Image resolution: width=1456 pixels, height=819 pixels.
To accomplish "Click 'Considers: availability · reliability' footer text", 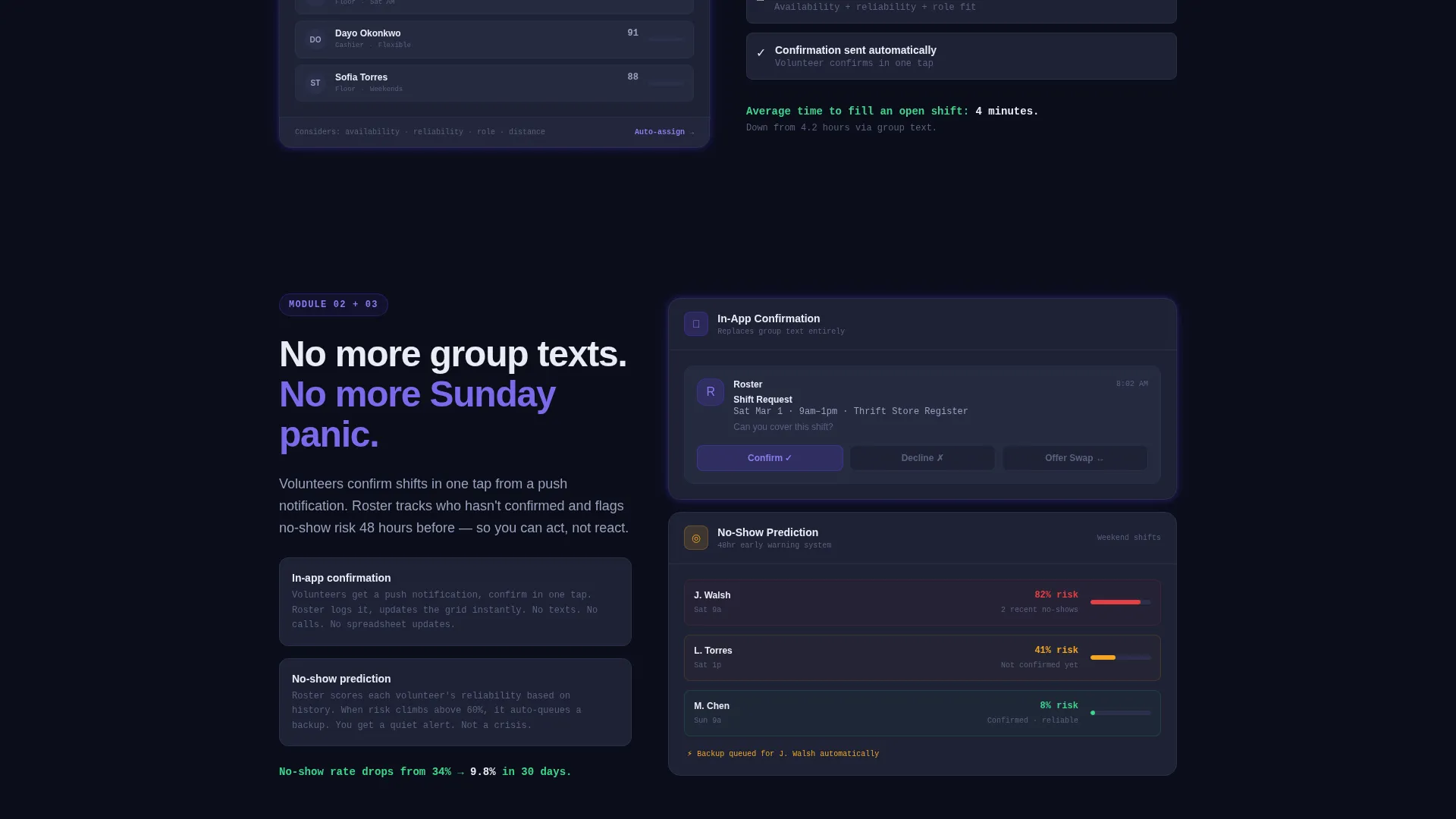I will pyautogui.click(x=420, y=132).
